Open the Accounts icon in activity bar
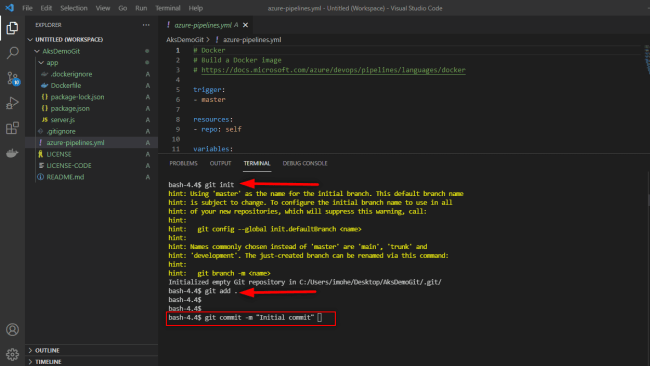The width and height of the screenshot is (650, 366). pos(12,330)
